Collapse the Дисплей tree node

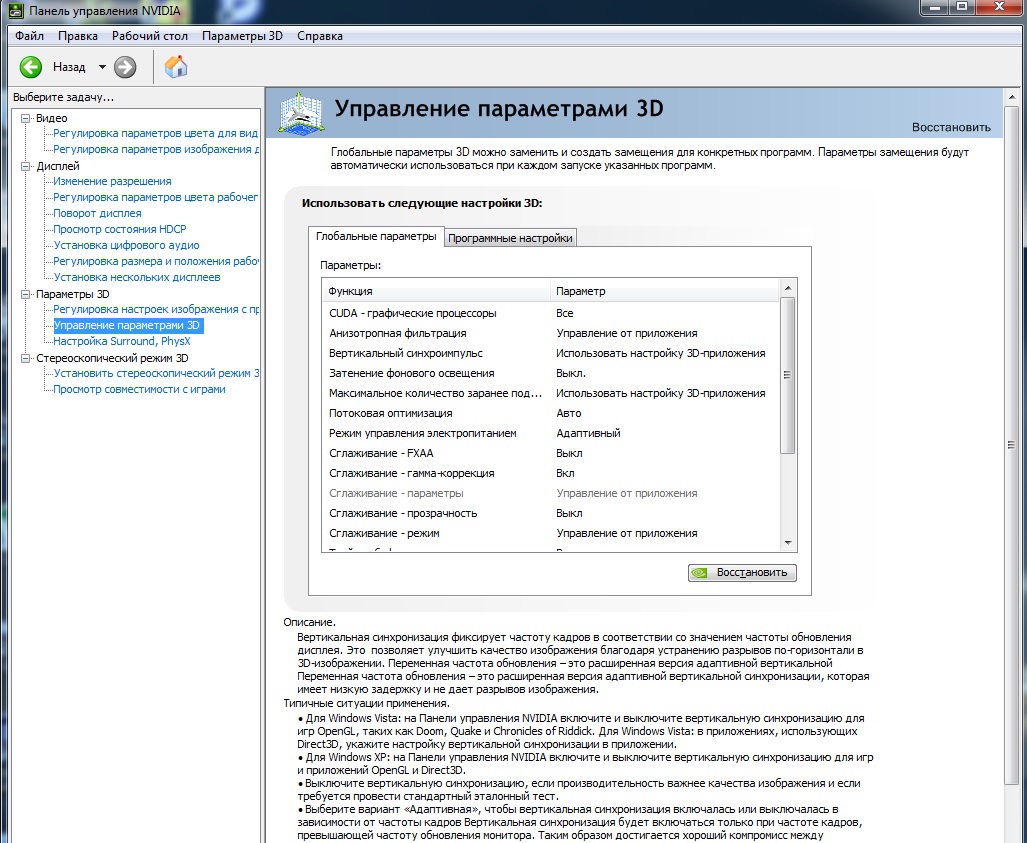click(26, 166)
